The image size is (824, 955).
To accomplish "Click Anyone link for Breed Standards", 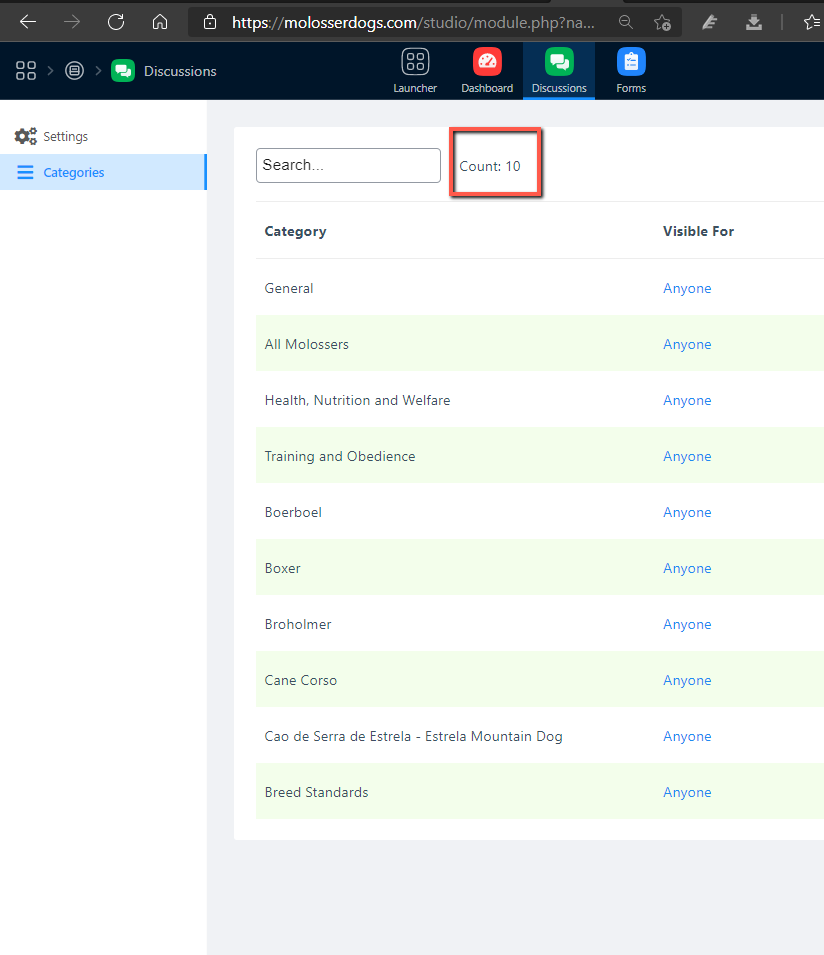I will point(687,792).
